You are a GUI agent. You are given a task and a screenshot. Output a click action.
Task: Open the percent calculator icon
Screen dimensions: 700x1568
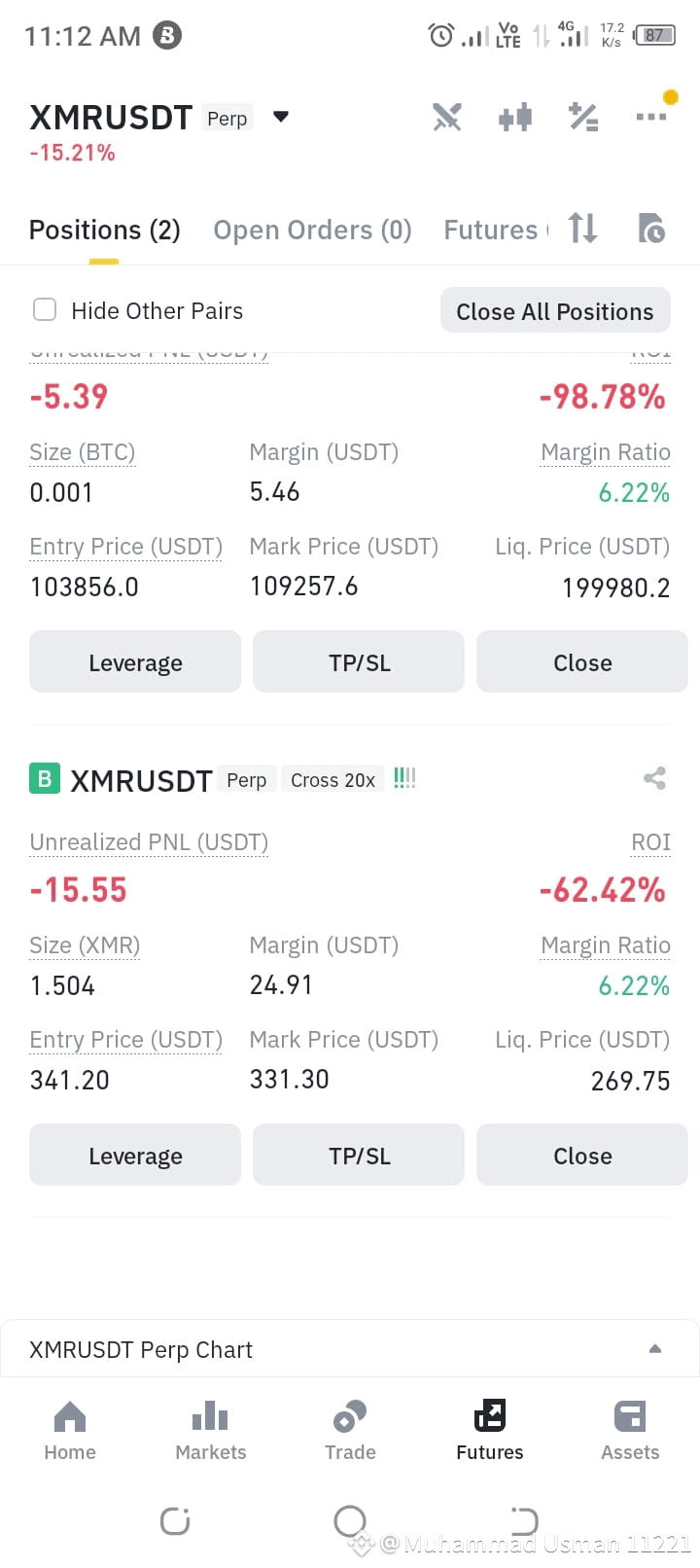[x=583, y=118]
